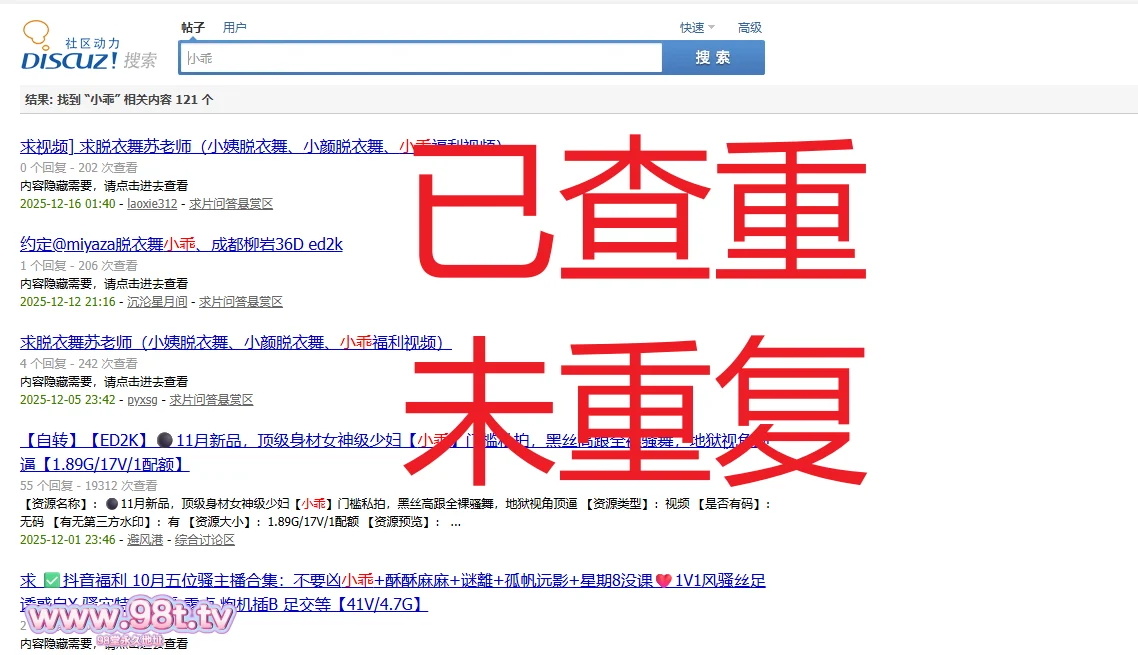The image size is (1138, 655).
Task: Open 求片问答悬赏区 forum beside 沉沦星月间
Action: coord(241,302)
